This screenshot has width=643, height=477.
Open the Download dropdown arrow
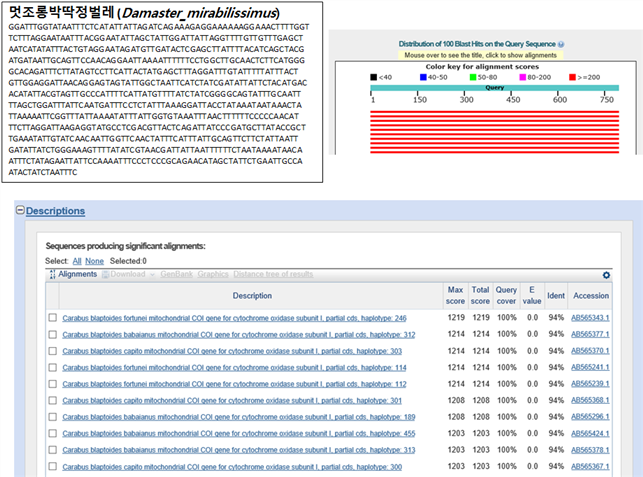[x=152, y=274]
